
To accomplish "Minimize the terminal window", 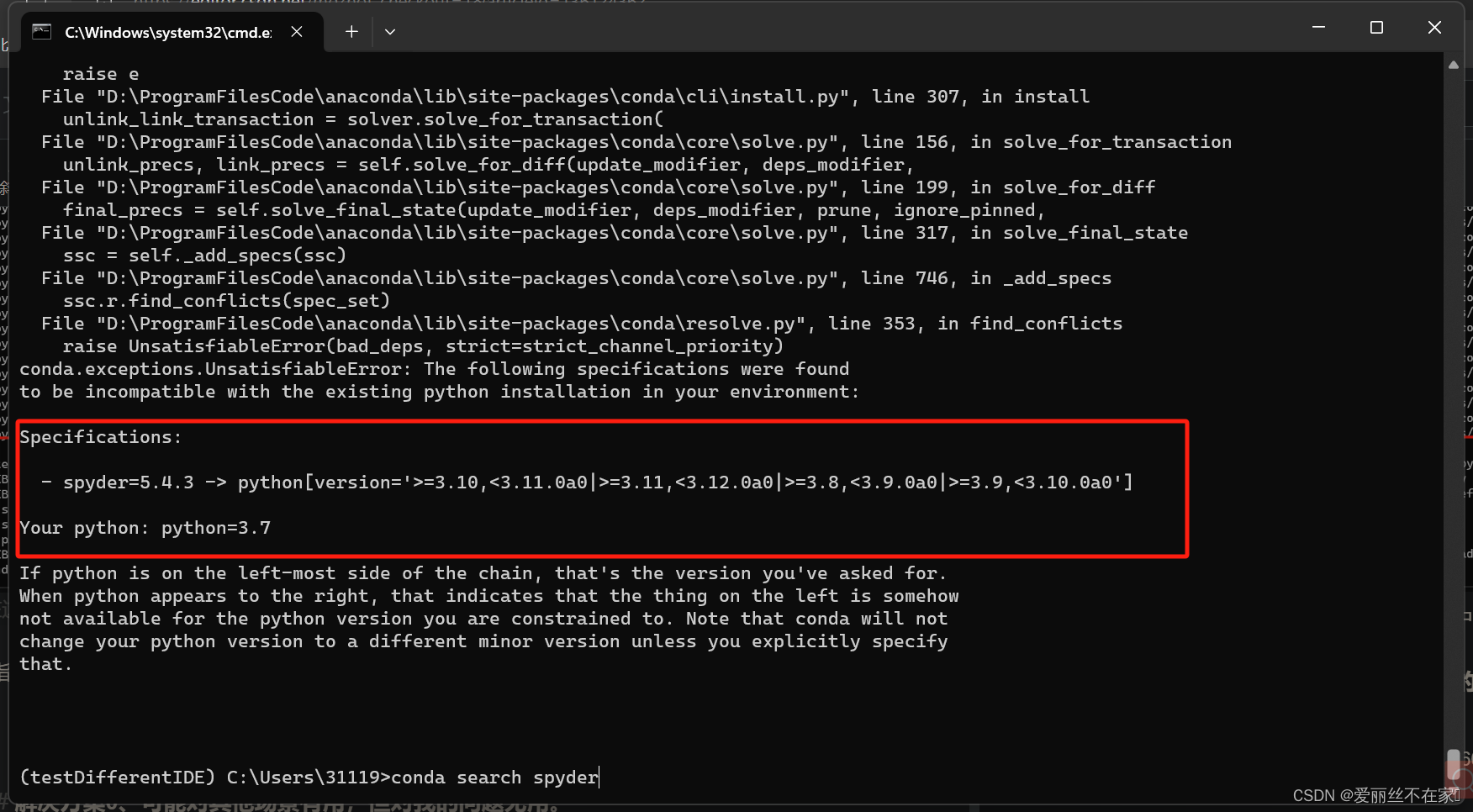I will tap(1318, 28).
